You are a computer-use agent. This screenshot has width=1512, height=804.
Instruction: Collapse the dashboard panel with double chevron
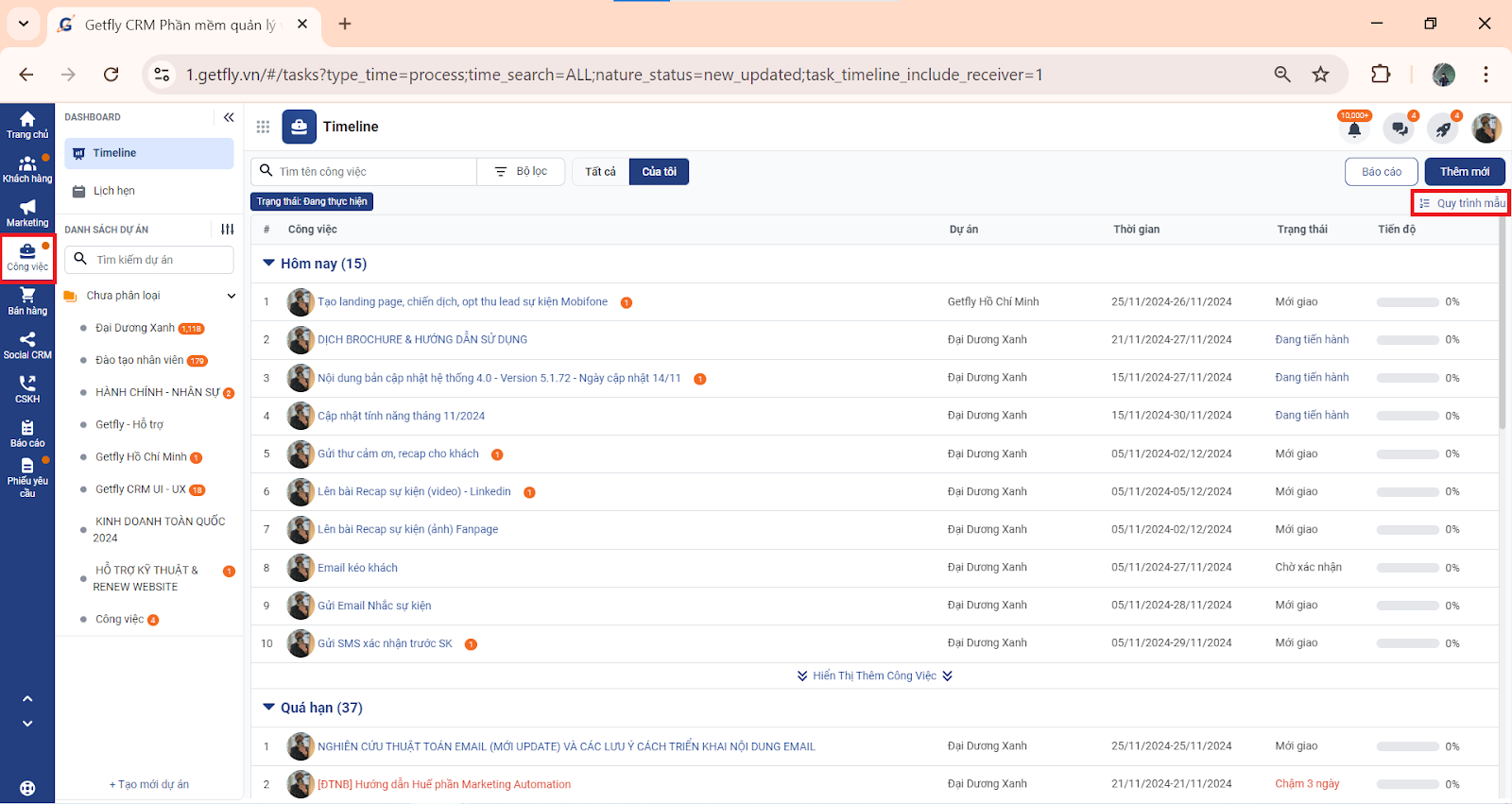pos(229,117)
